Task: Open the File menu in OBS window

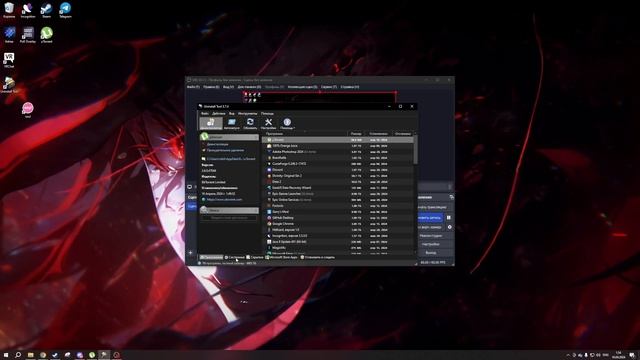Action: coord(193,87)
